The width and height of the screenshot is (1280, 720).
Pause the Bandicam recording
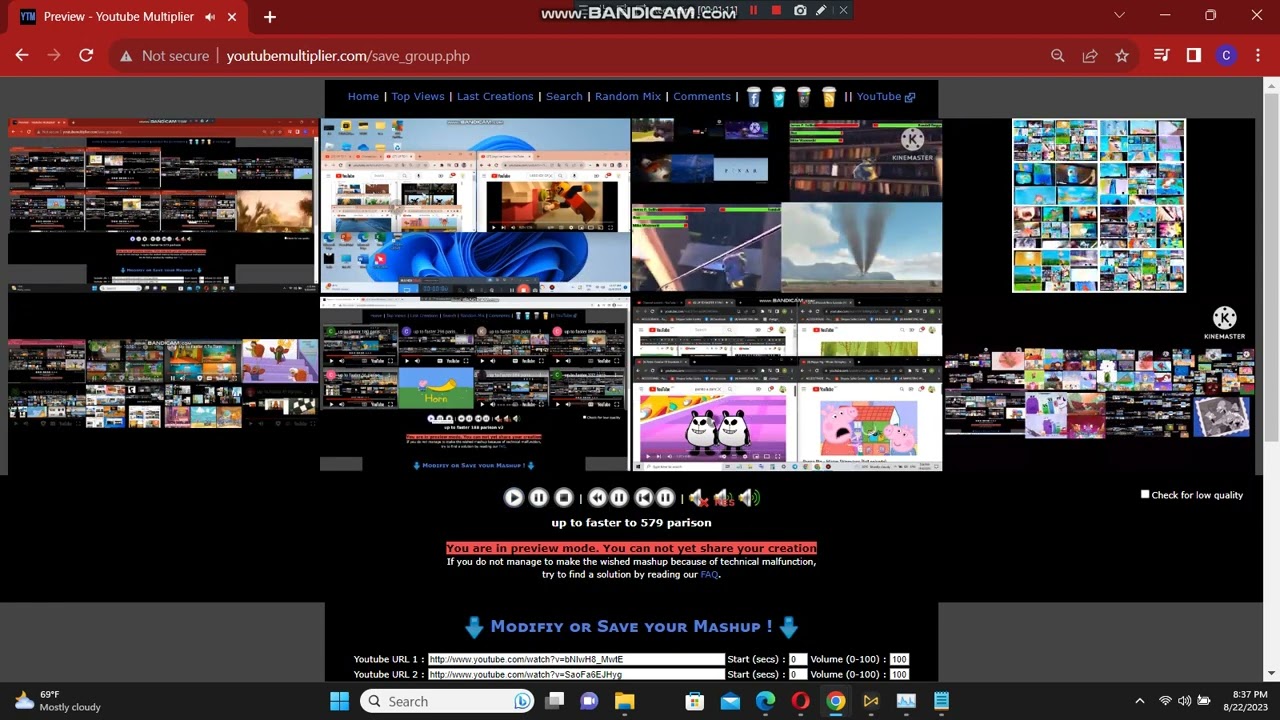[753, 11]
